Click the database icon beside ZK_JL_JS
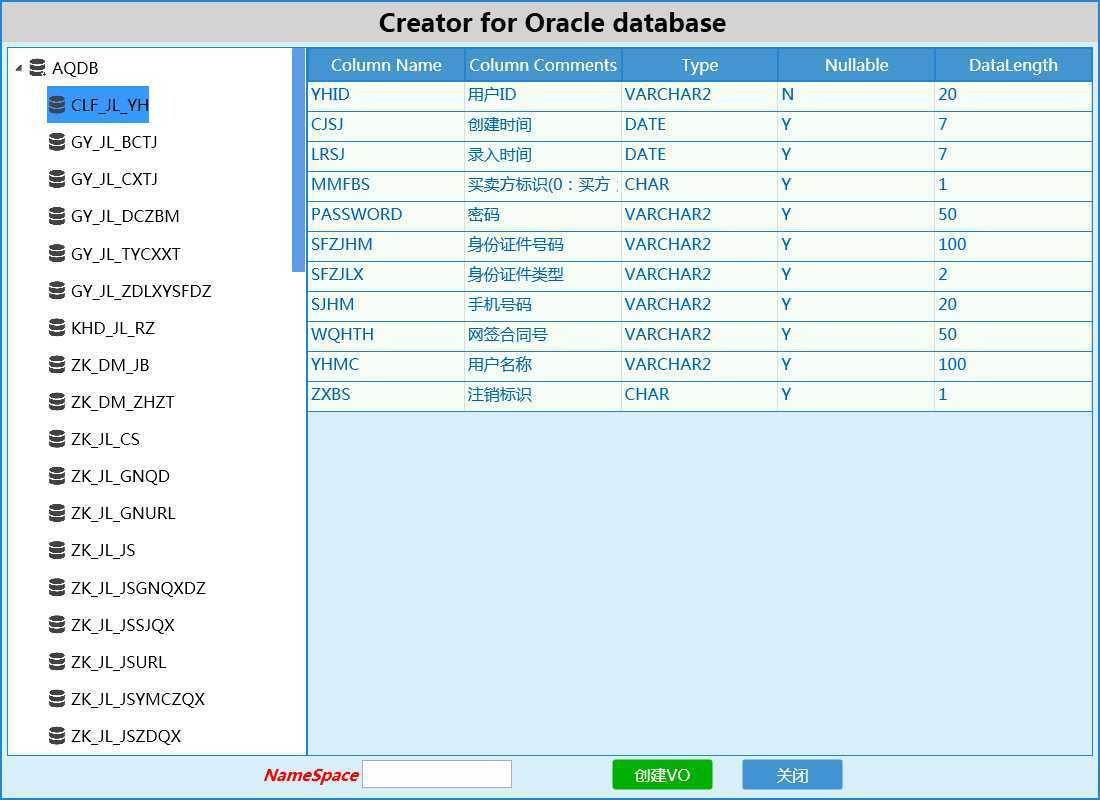This screenshot has height=800, width=1100. (x=57, y=550)
